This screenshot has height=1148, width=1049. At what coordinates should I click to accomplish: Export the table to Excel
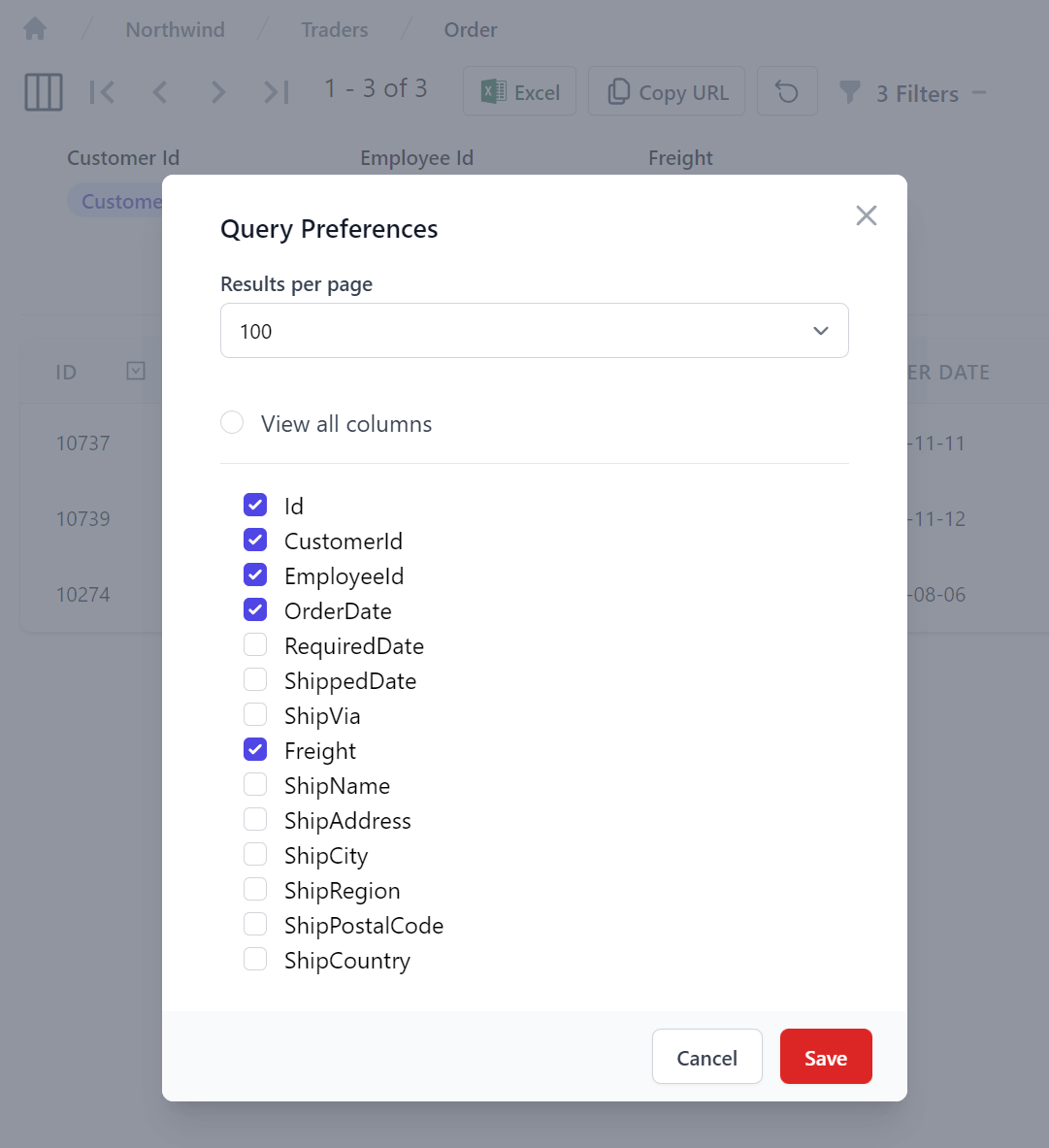(519, 90)
